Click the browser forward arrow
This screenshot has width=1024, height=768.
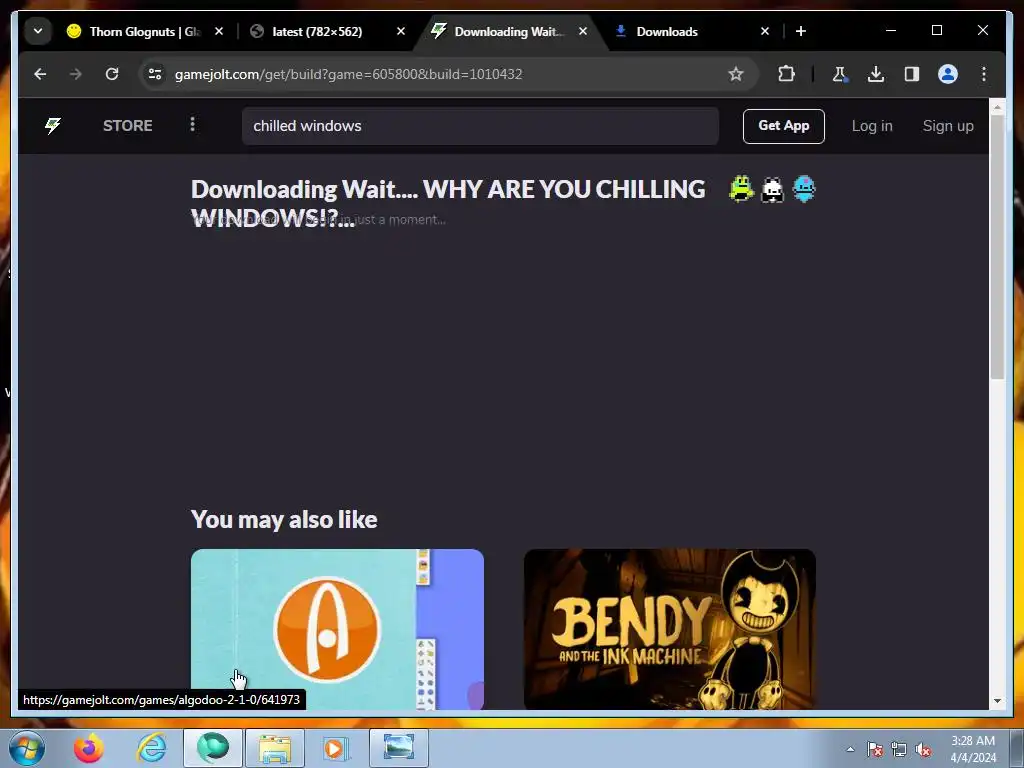click(76, 74)
